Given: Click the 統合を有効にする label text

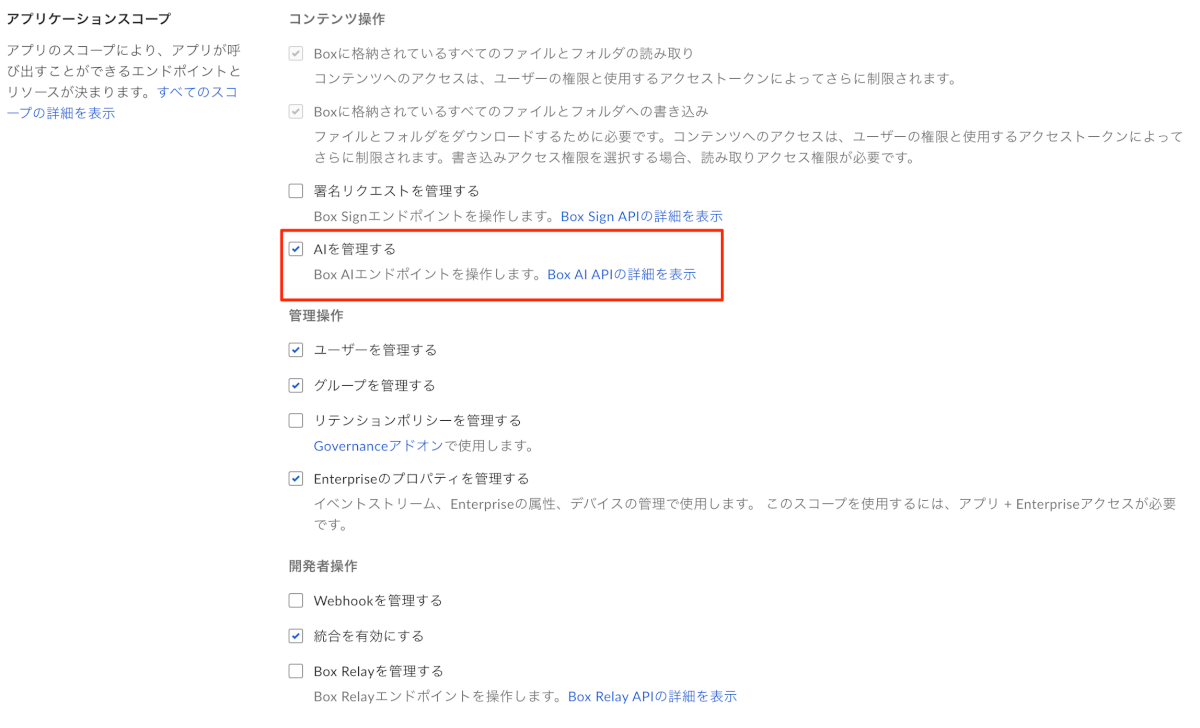Looking at the screenshot, I should [x=369, y=636].
